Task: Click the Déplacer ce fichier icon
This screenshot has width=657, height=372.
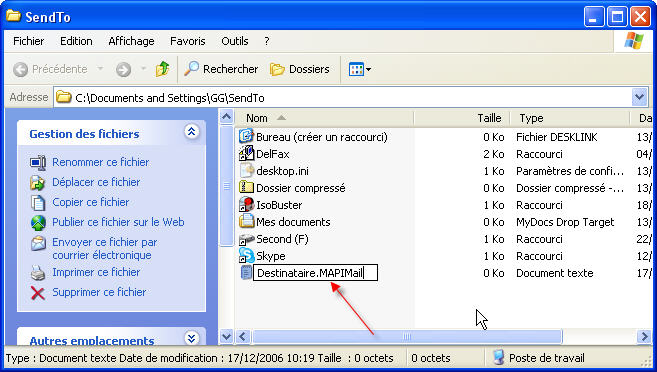Action: click(x=38, y=182)
